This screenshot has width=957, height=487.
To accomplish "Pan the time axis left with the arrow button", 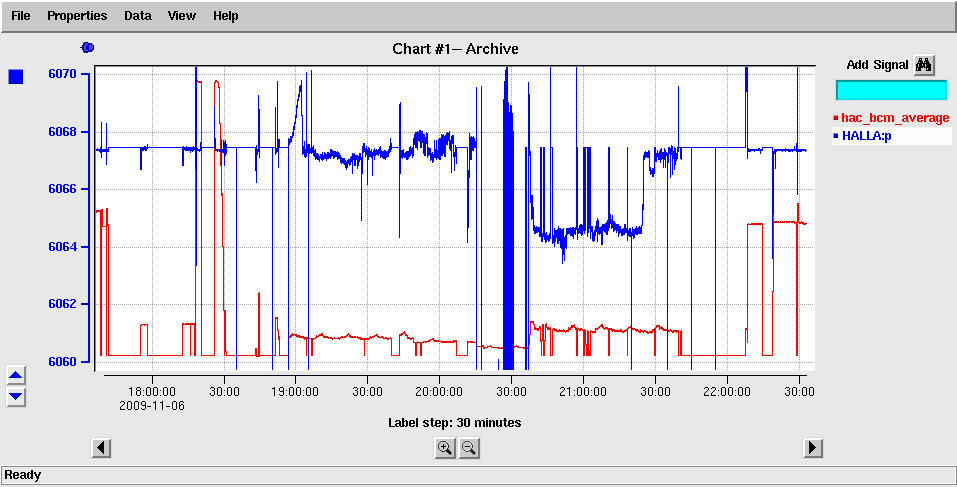I will (x=101, y=448).
